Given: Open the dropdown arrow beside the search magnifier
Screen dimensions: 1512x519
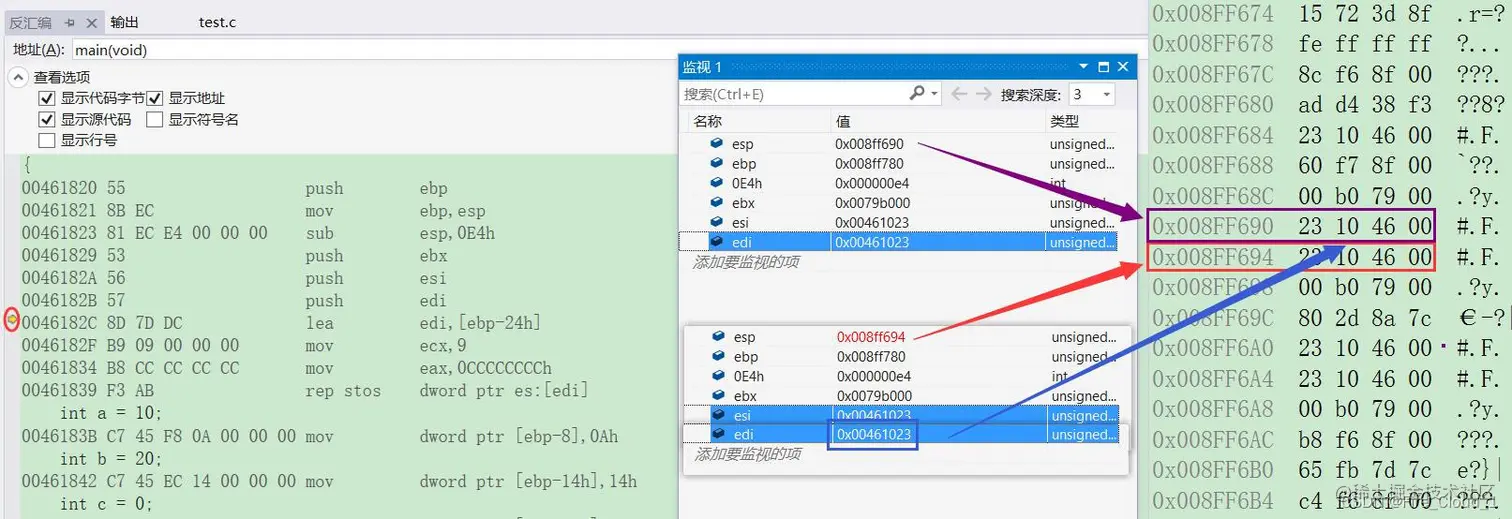Looking at the screenshot, I should (x=934, y=94).
